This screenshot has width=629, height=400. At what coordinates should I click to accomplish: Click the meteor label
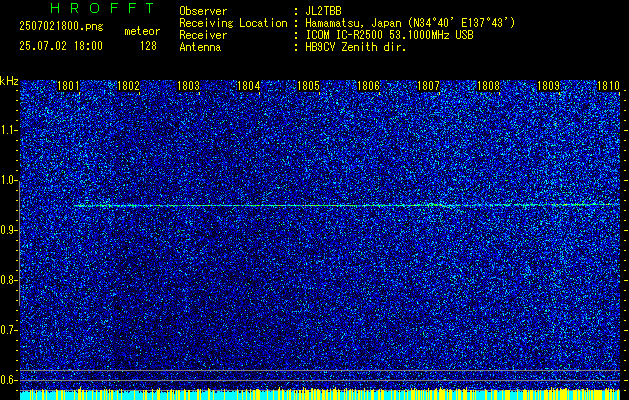click(142, 31)
